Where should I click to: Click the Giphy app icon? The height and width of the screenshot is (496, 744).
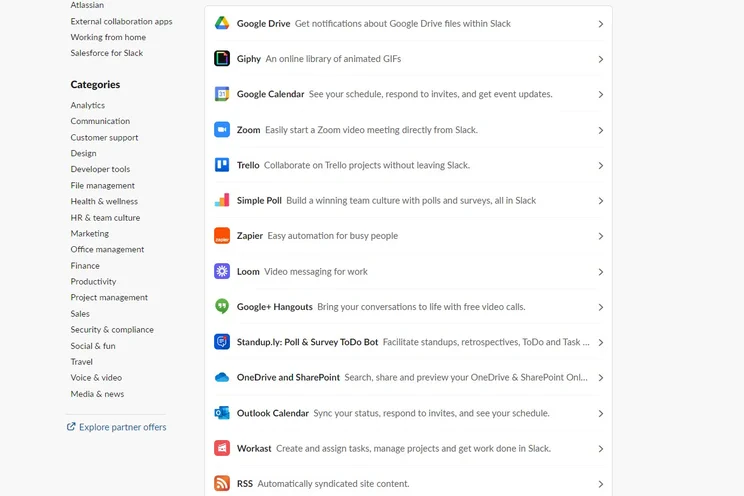pyautogui.click(x=222, y=58)
